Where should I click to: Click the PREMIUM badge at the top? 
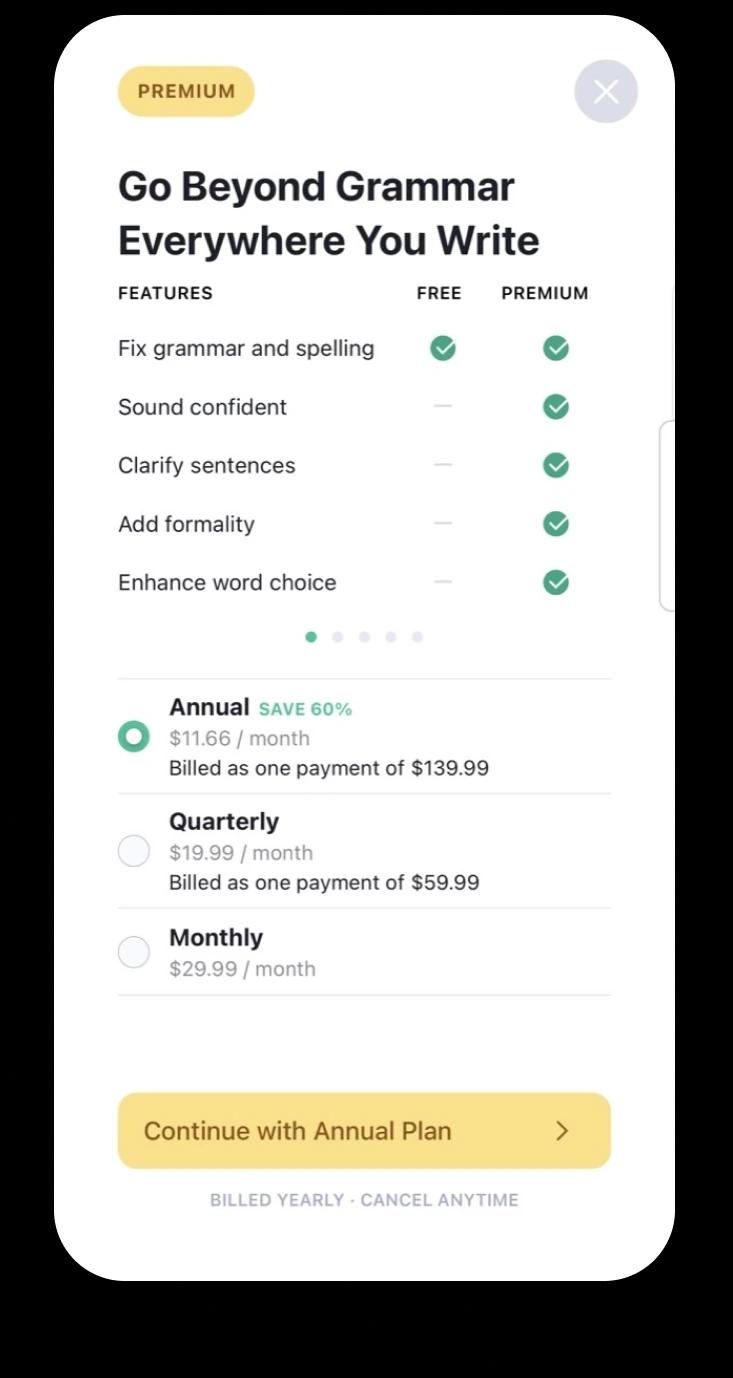186,91
